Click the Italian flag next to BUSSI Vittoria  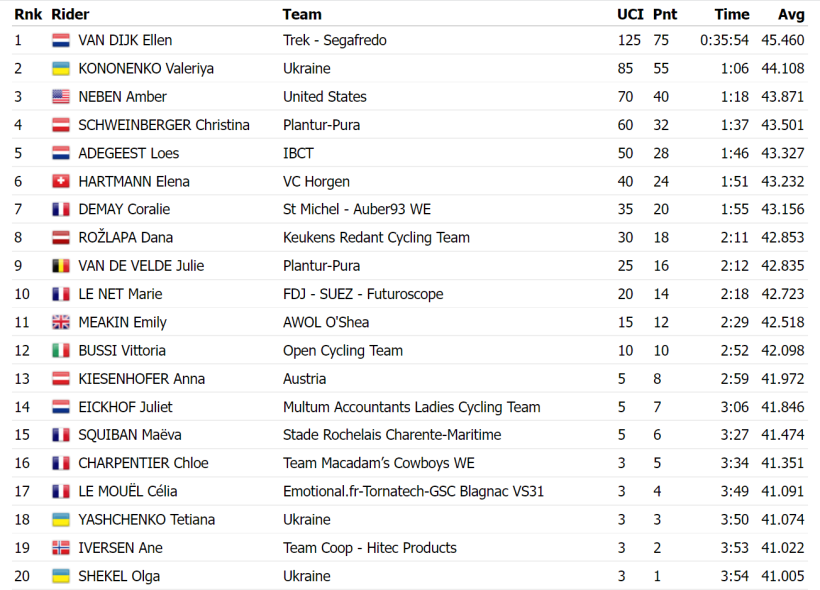(61, 350)
